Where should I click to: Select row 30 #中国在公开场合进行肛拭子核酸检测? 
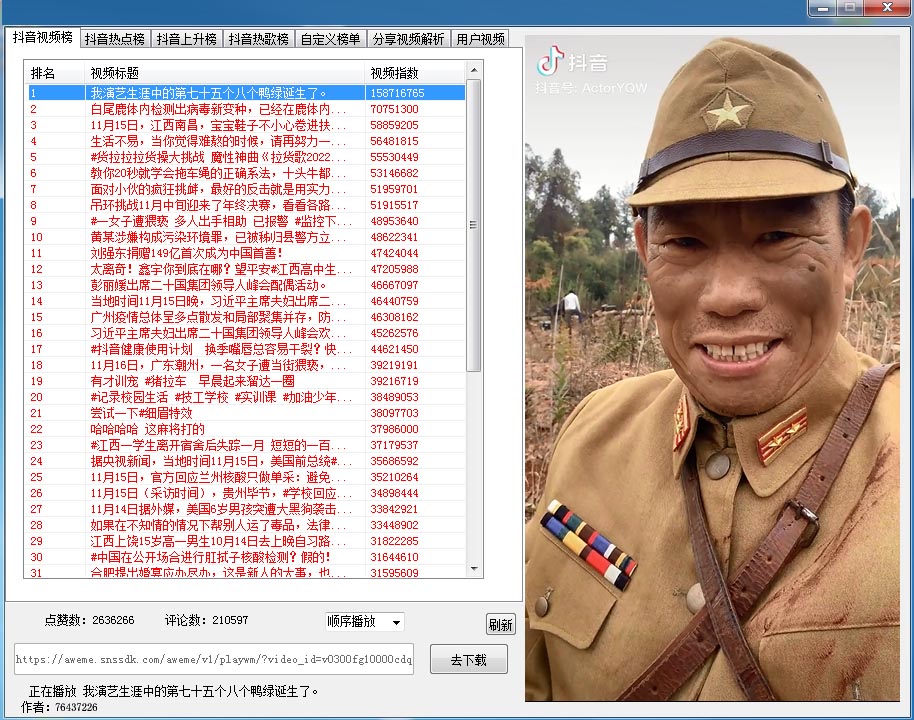pos(247,557)
